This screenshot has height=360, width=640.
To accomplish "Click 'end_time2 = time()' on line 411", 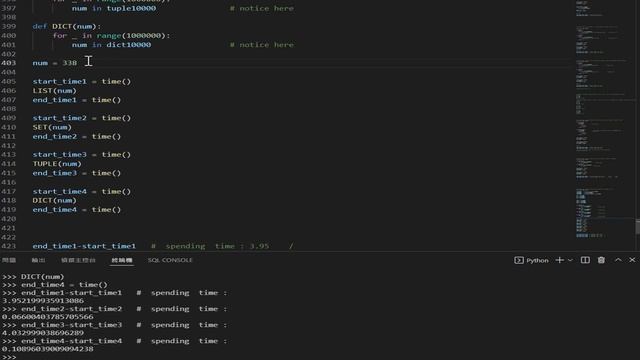I will tap(77, 136).
